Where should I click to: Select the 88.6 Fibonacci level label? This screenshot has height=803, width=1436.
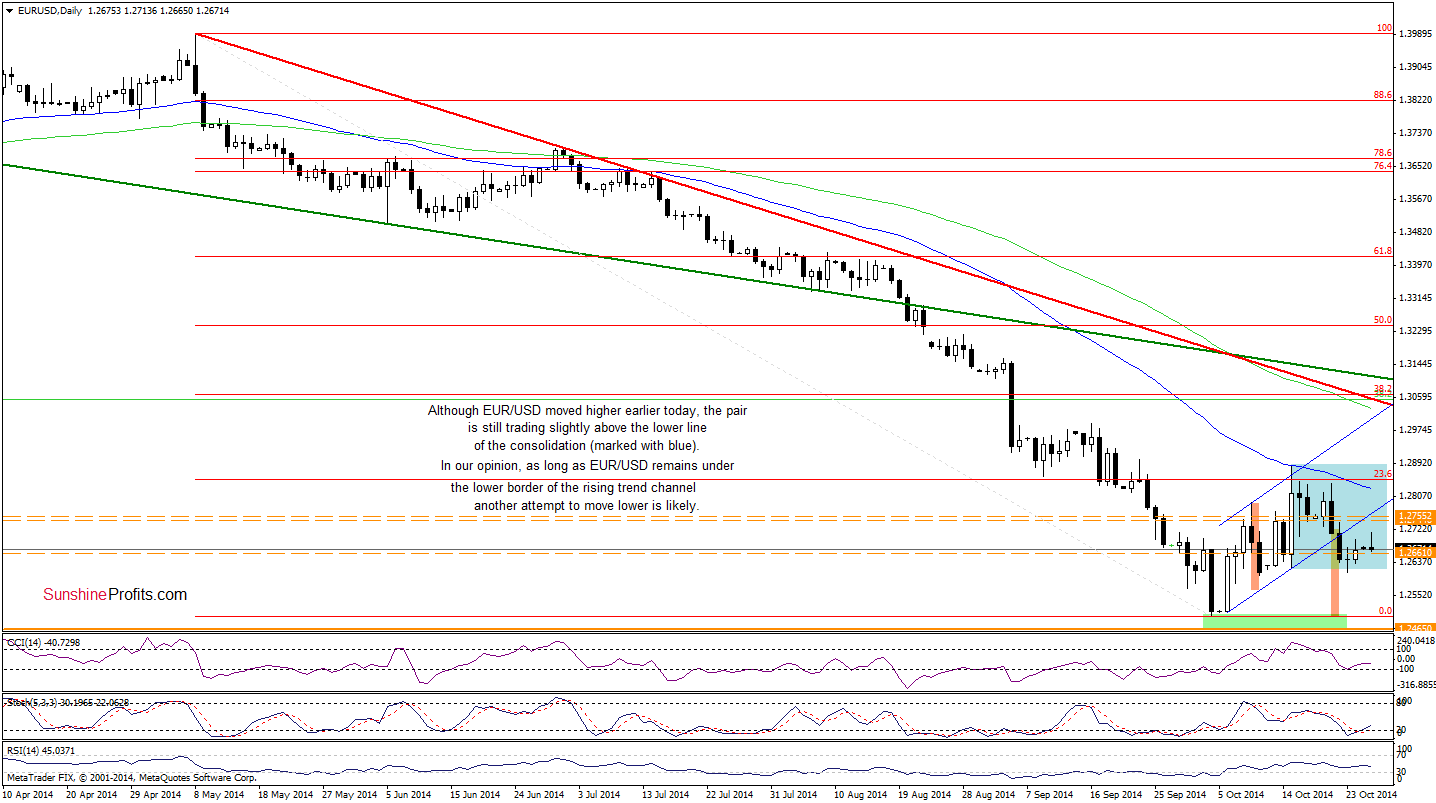click(1383, 95)
